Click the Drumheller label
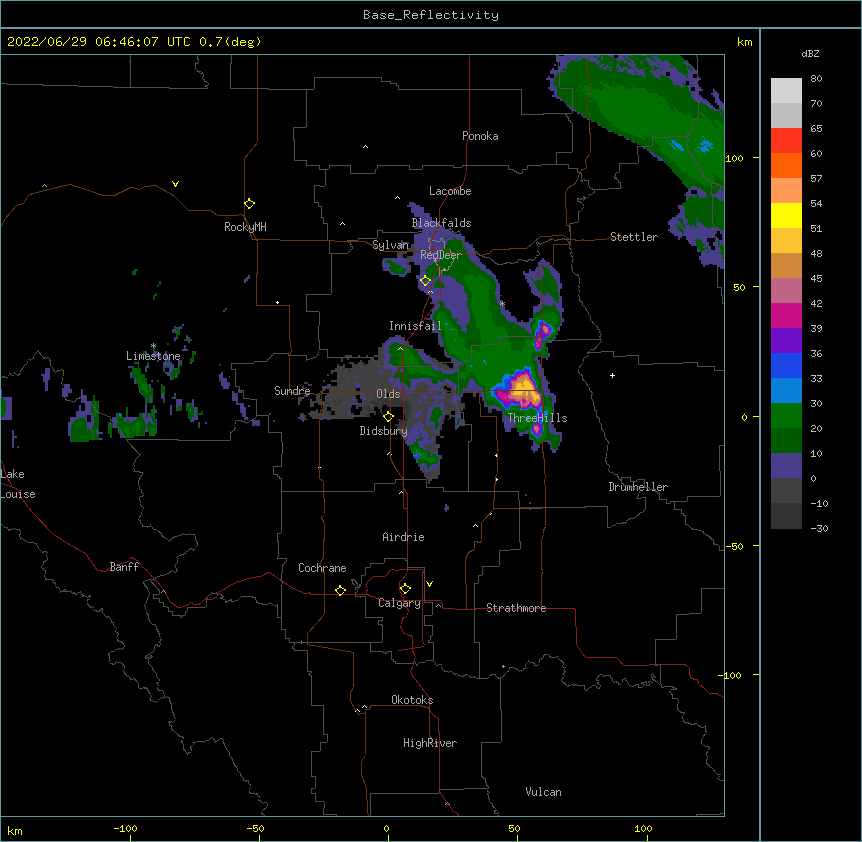The width and height of the screenshot is (862, 842). tap(638, 487)
